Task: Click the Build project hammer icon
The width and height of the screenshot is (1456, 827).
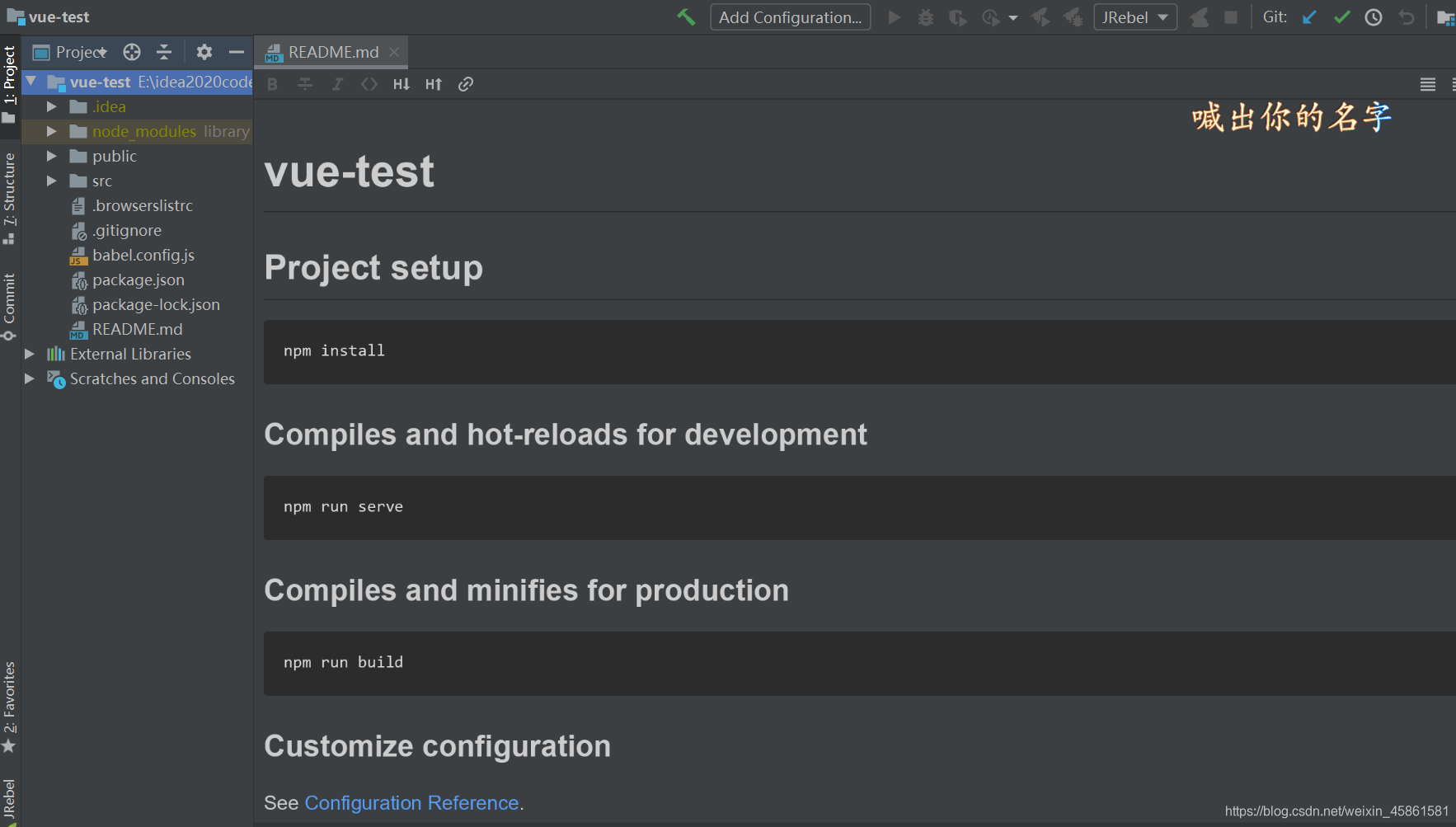Action: pyautogui.click(x=686, y=17)
